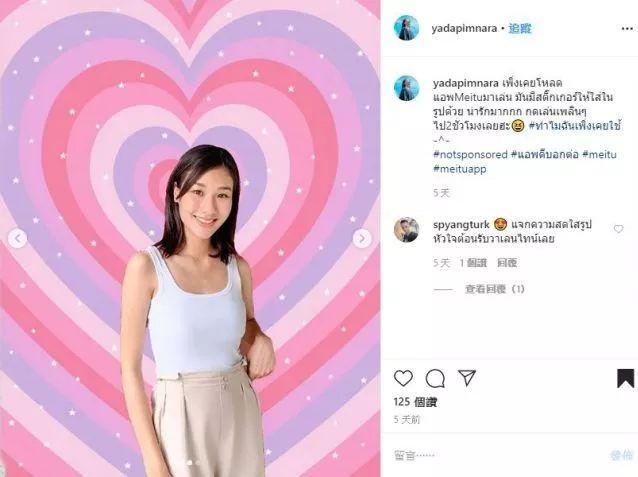
Task: Expand replies with 查看回覆 (1)
Action: click(x=494, y=289)
